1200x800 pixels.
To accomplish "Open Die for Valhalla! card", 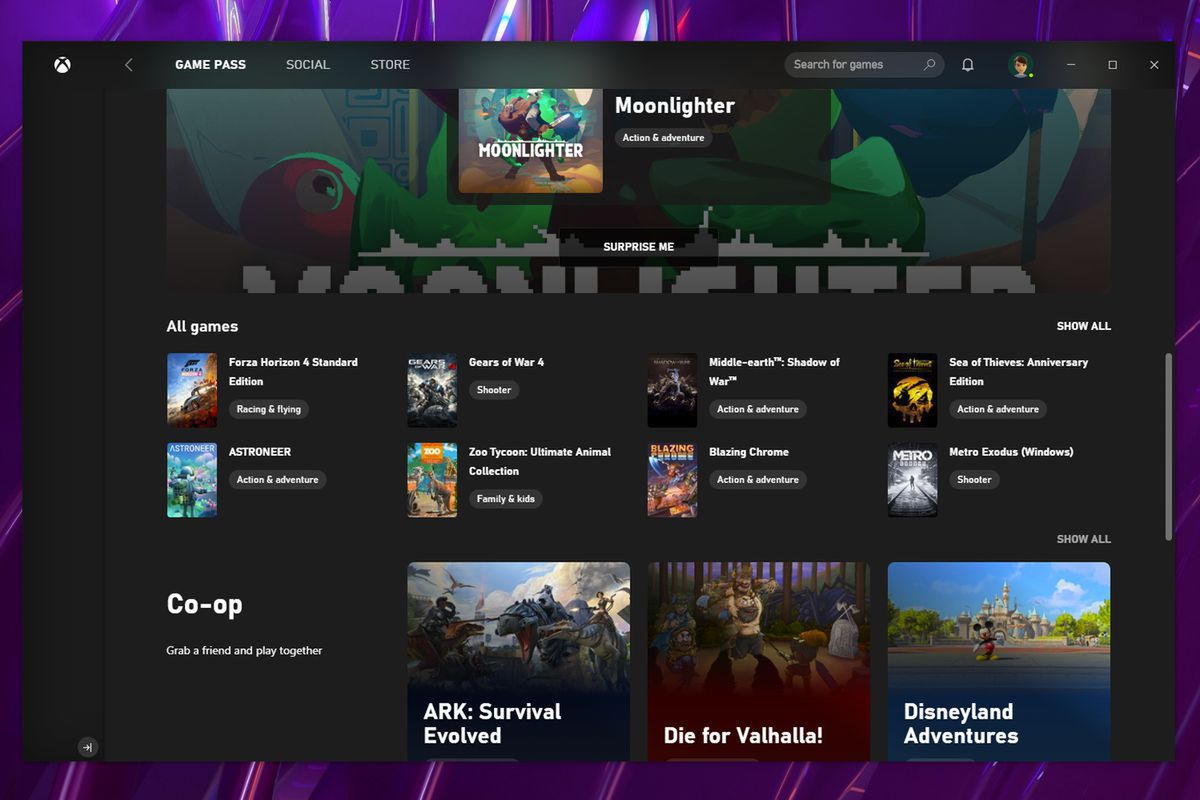I will point(759,661).
